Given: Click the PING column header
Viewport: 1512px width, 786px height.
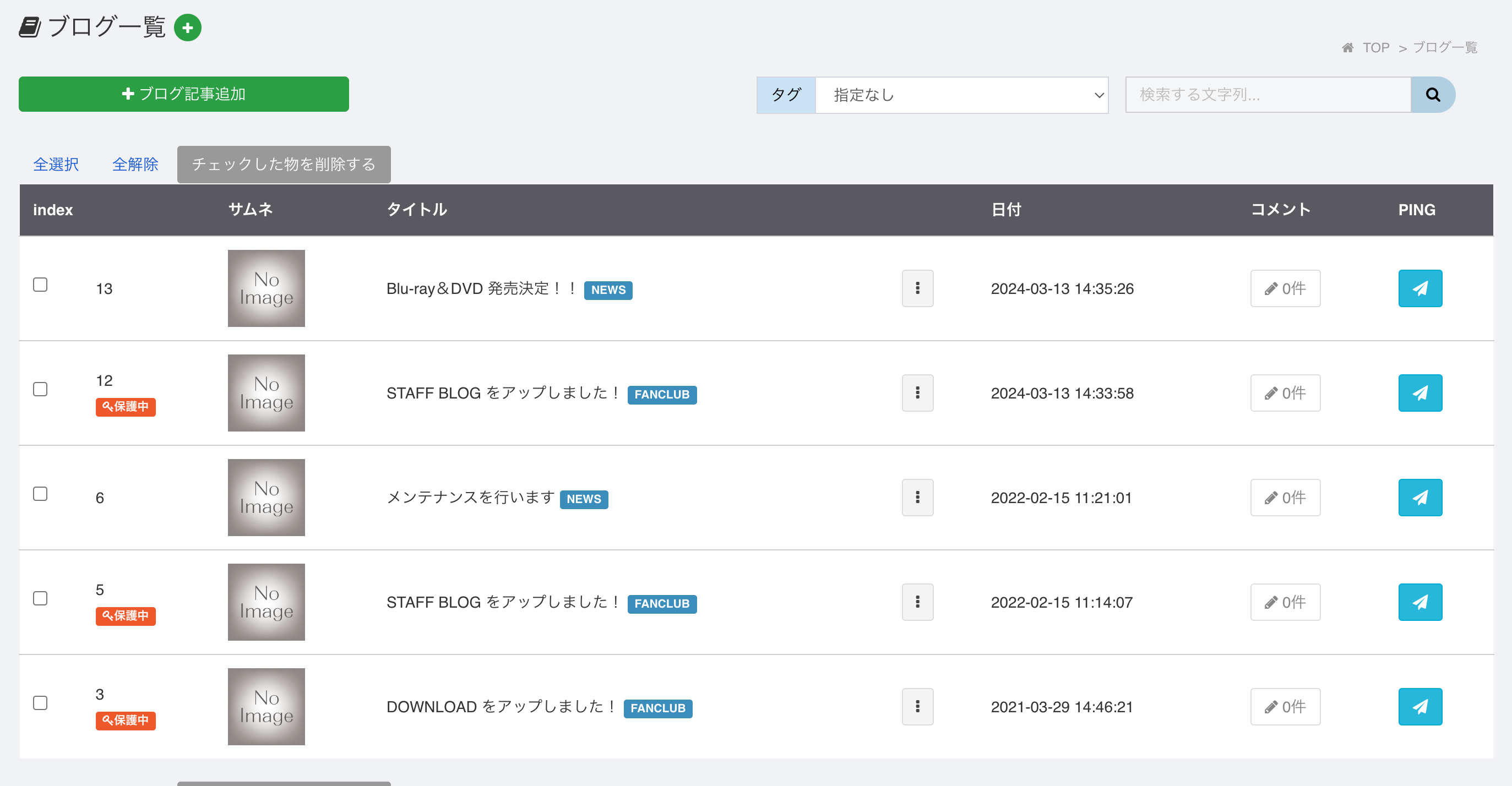Looking at the screenshot, I should pos(1417,210).
